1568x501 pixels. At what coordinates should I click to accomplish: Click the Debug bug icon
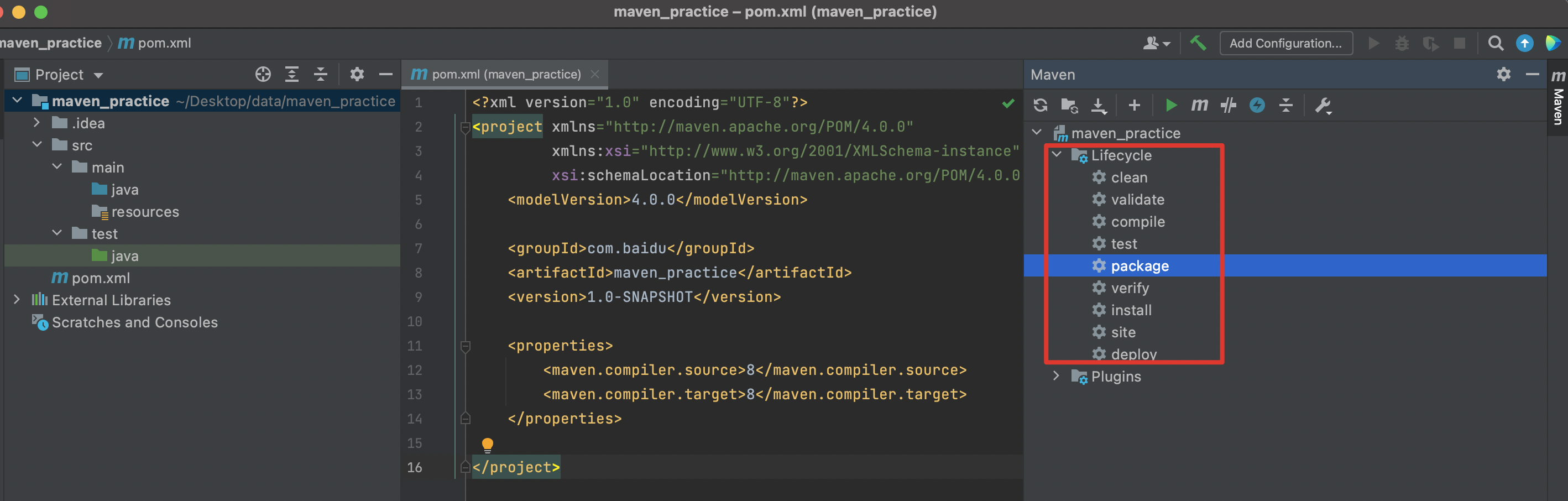[1402, 43]
